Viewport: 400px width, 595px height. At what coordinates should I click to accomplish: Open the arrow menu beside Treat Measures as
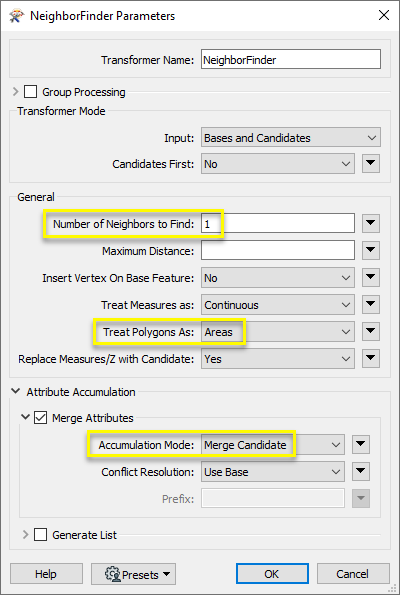(x=371, y=304)
